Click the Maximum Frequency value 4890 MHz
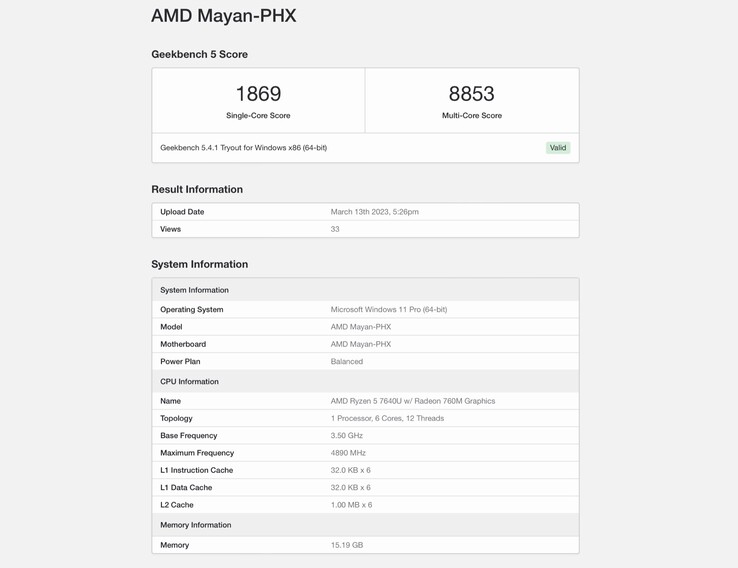This screenshot has width=738, height=568. point(348,453)
